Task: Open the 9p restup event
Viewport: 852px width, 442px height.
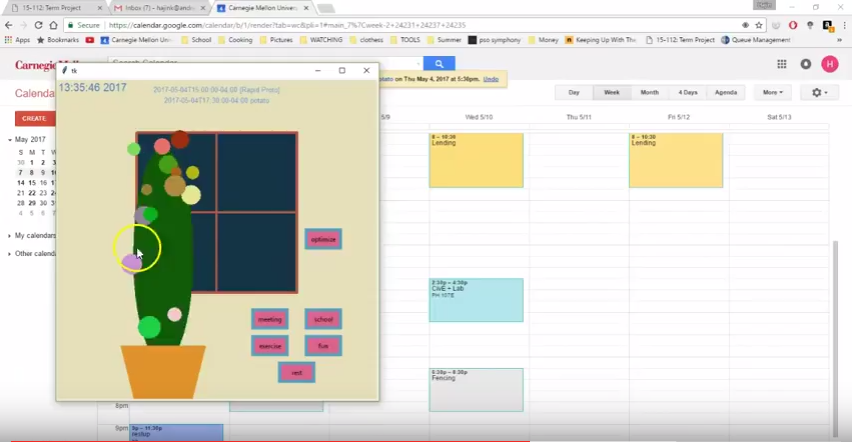Action: coord(177,433)
